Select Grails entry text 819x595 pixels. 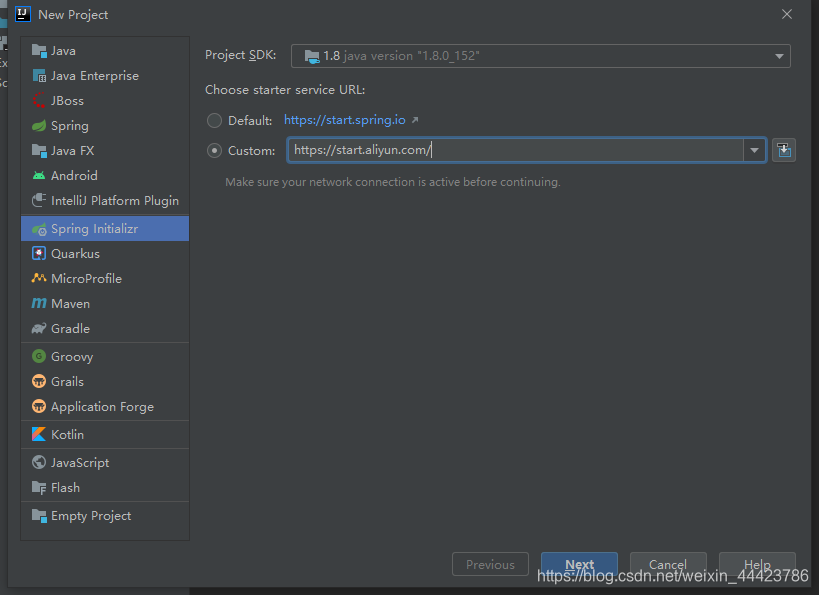[x=67, y=381]
